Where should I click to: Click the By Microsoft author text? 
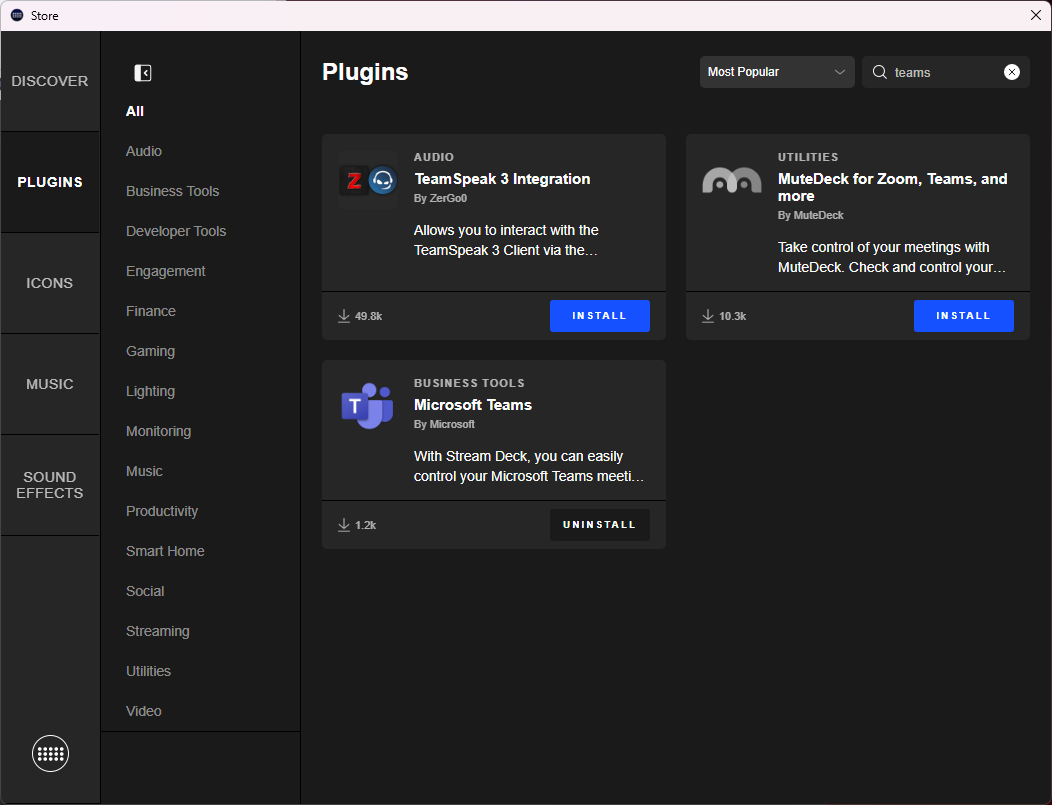[444, 425]
